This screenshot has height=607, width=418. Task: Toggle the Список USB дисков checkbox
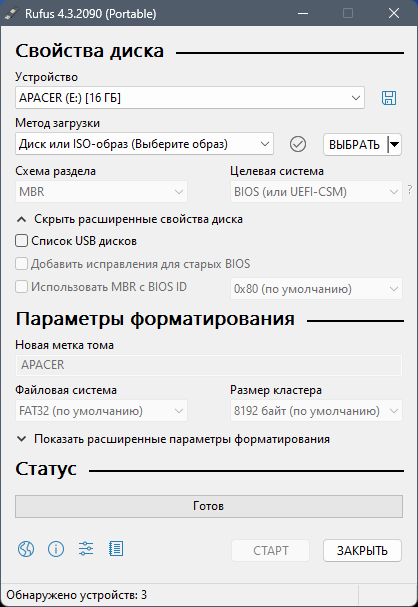[x=21, y=241]
